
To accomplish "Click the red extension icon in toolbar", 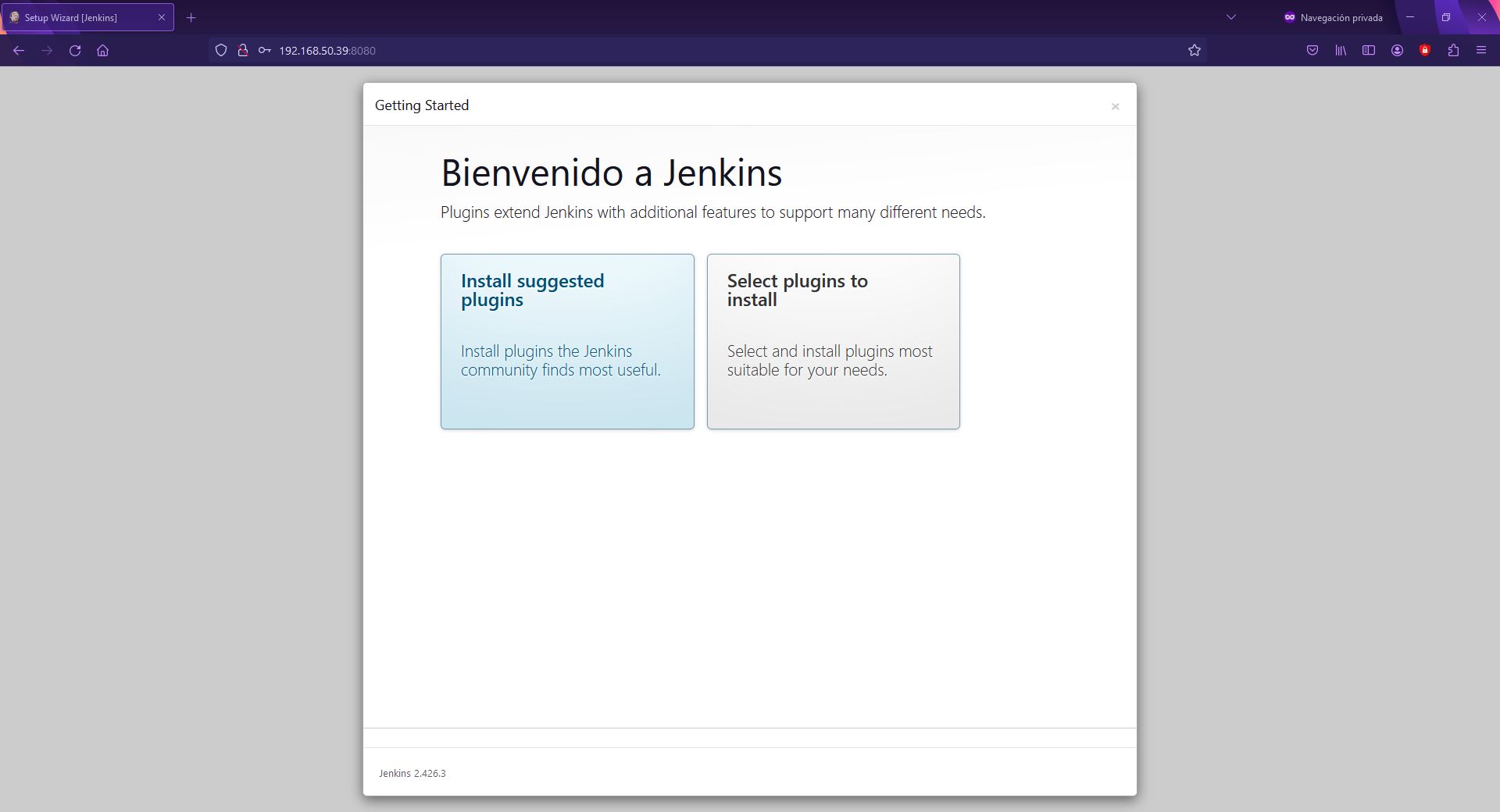I will click(x=1425, y=51).
